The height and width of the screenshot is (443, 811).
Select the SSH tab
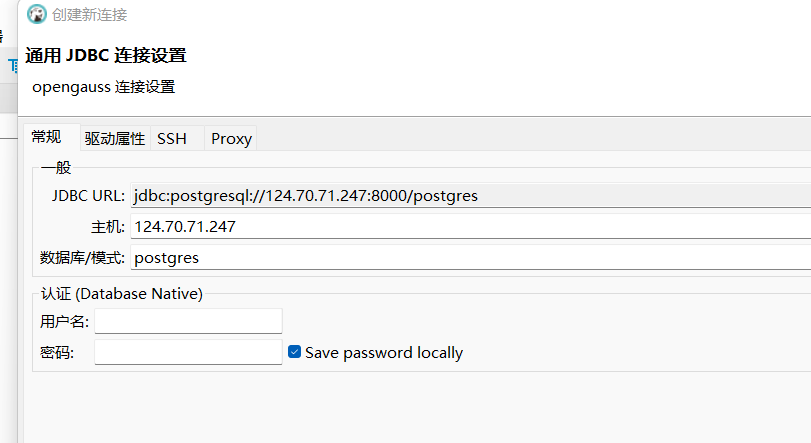[x=172, y=139]
